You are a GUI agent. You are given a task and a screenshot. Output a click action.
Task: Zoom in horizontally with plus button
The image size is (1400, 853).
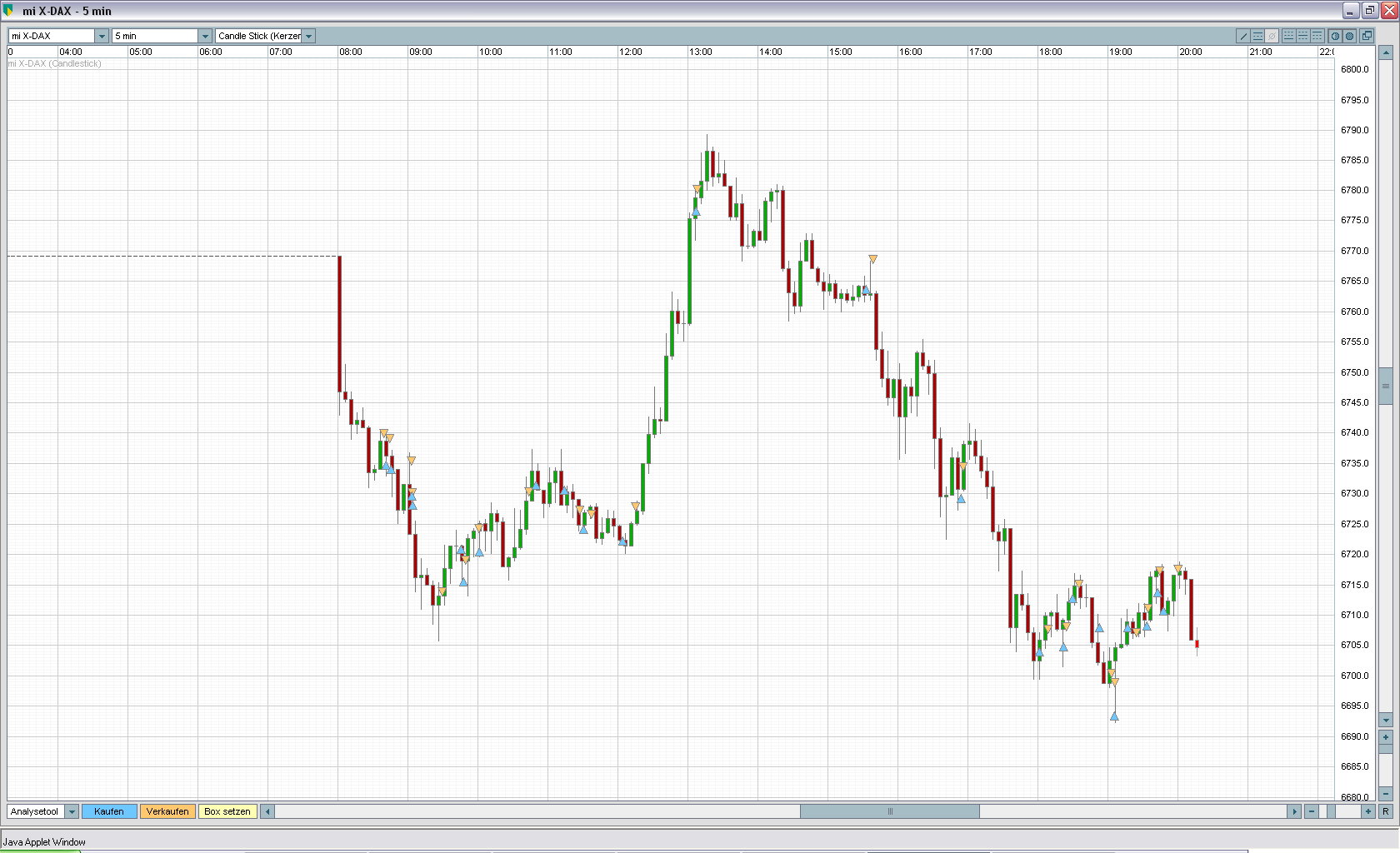(1368, 811)
